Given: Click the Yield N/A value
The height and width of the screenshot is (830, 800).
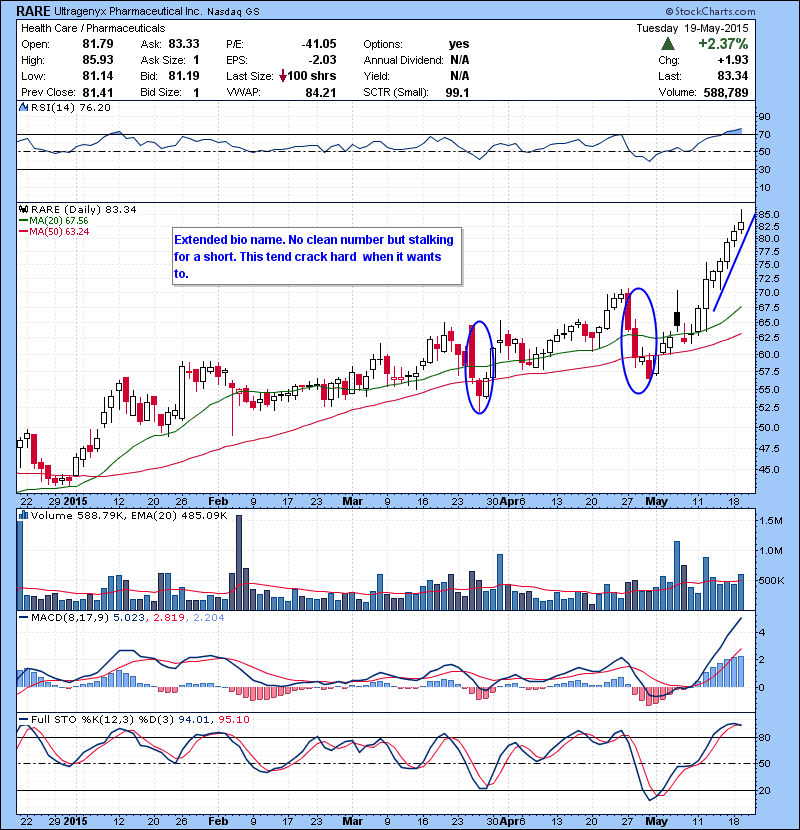Looking at the screenshot, I should pyautogui.click(x=460, y=76).
